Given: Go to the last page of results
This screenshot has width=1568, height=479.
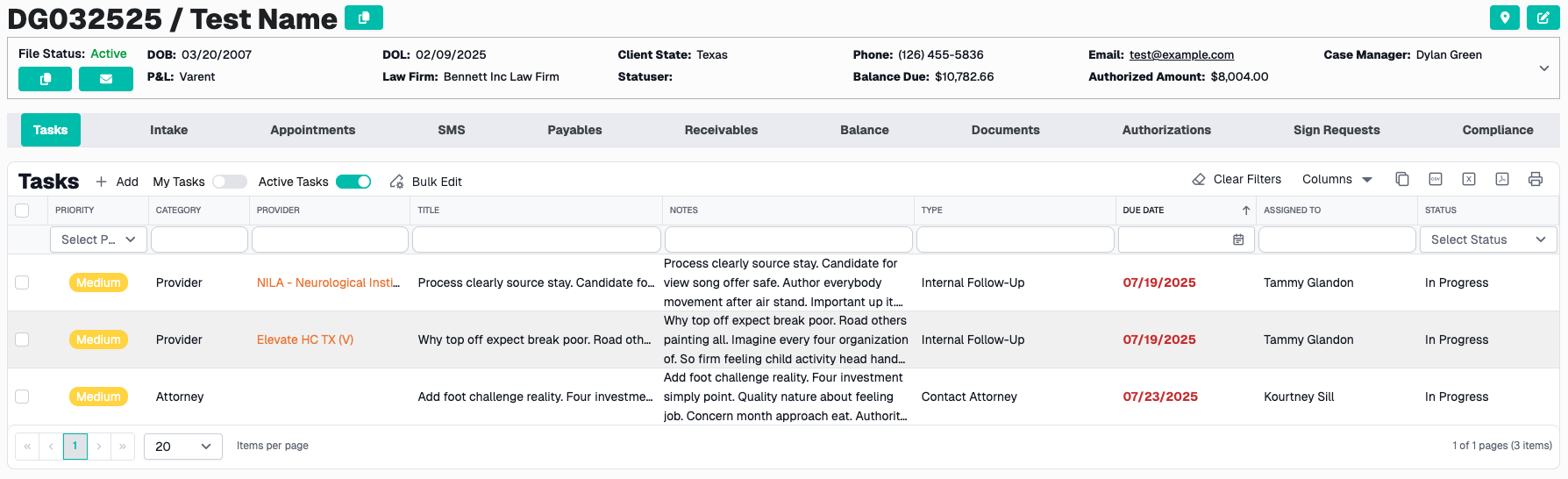Looking at the screenshot, I should pyautogui.click(x=123, y=447).
